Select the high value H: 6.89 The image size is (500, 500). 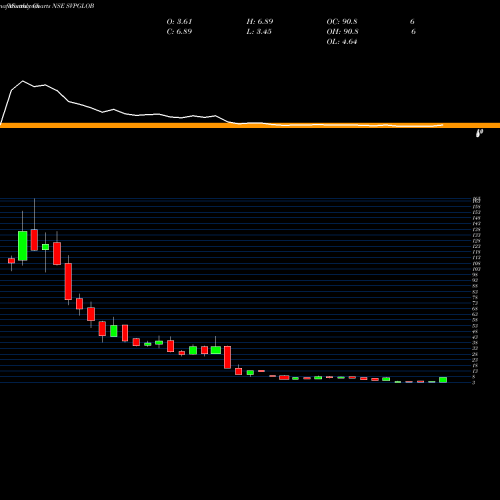click(260, 21)
